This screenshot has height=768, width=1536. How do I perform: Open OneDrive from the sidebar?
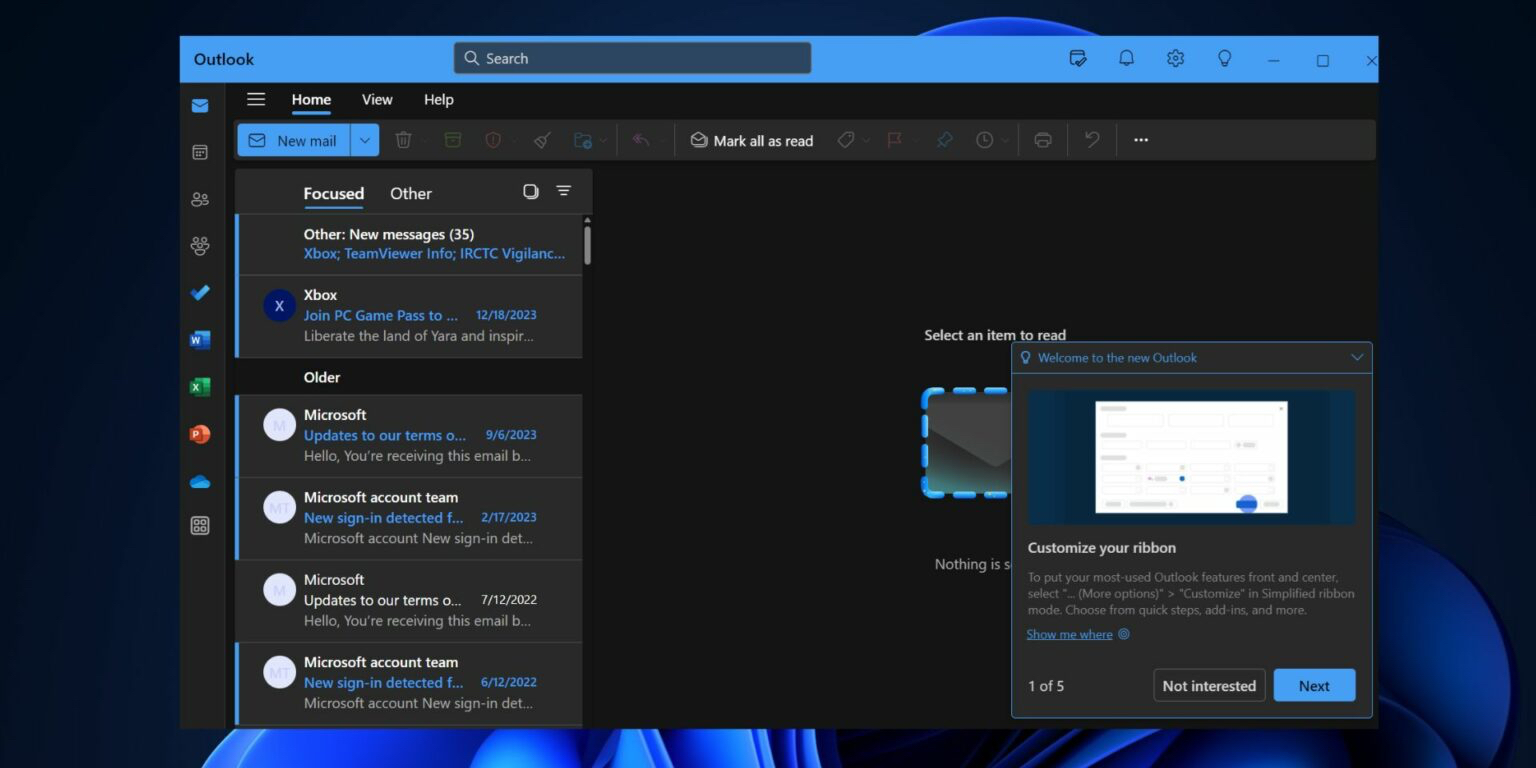[200, 481]
